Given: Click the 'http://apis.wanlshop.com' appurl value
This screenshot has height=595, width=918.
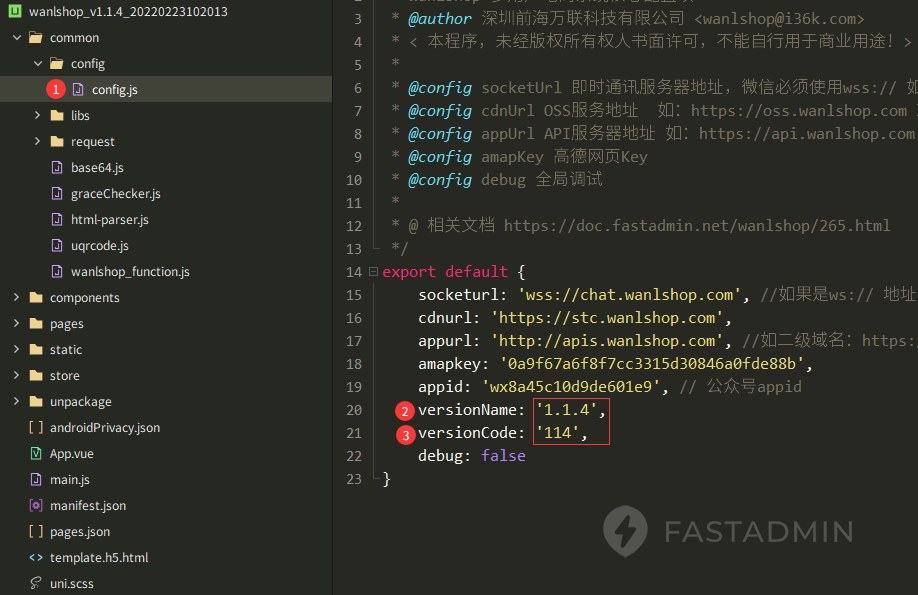Looking at the screenshot, I should [x=607, y=340].
